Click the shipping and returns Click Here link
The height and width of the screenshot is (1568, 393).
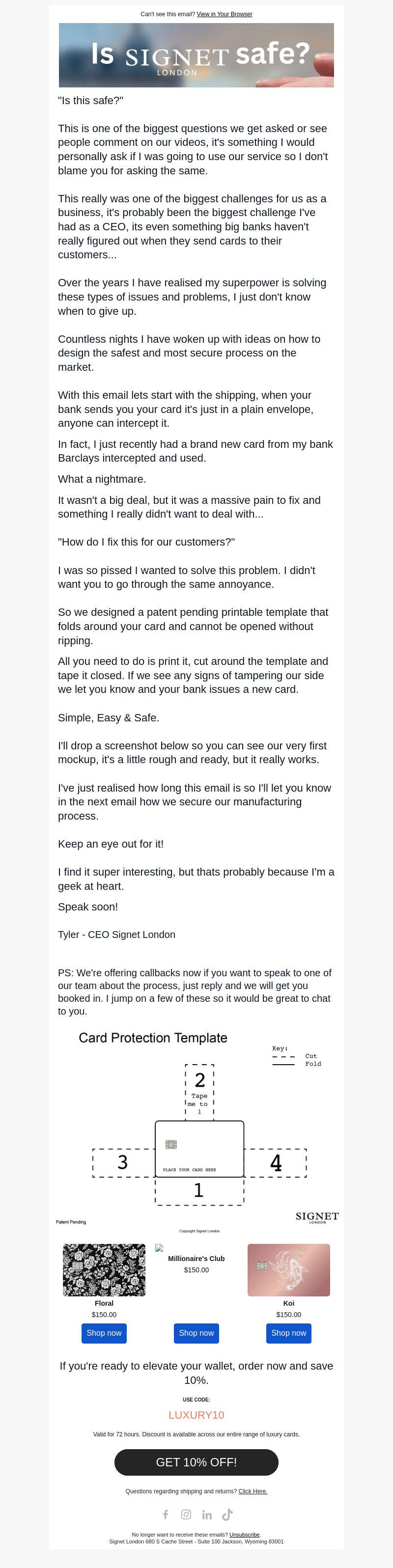[x=253, y=1491]
